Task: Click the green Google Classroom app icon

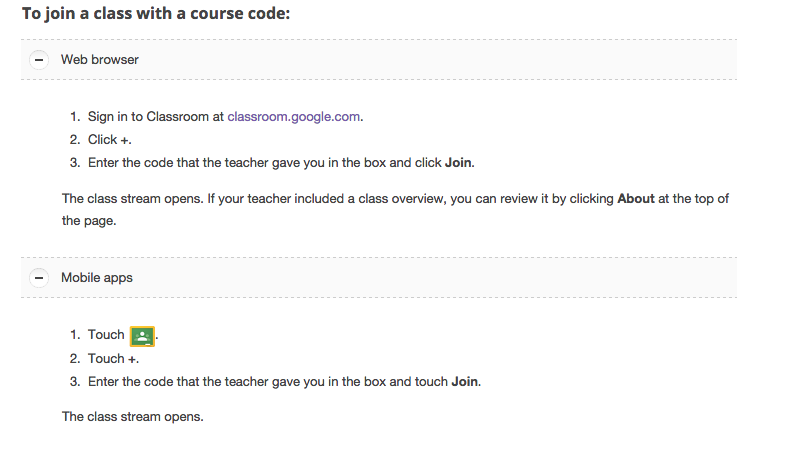Action: pos(143,336)
